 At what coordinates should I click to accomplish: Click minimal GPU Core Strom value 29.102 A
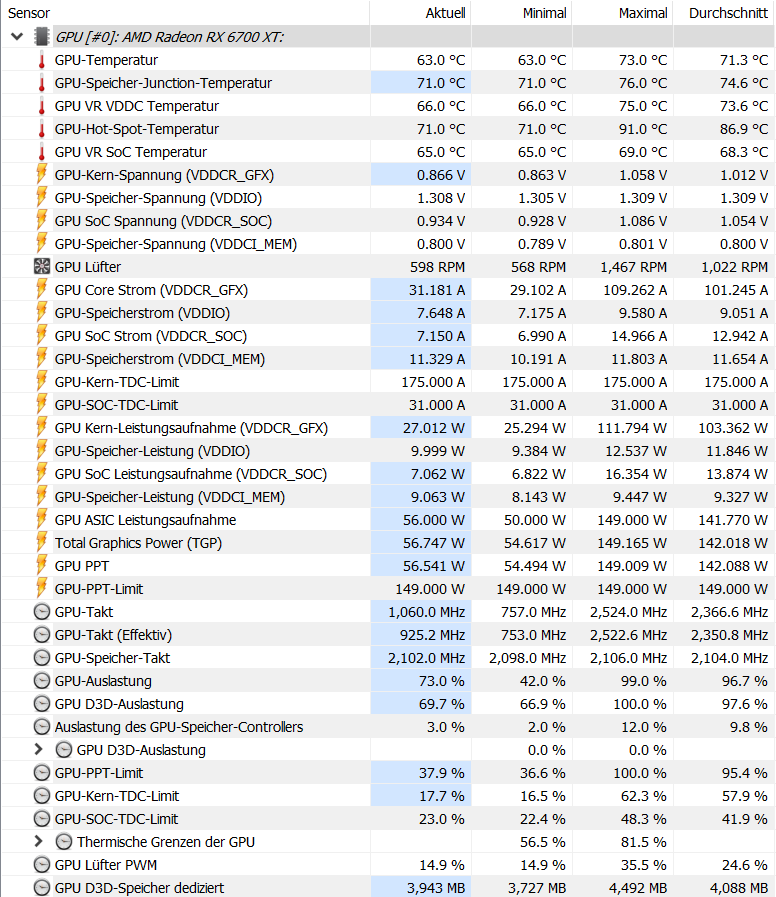click(x=538, y=290)
